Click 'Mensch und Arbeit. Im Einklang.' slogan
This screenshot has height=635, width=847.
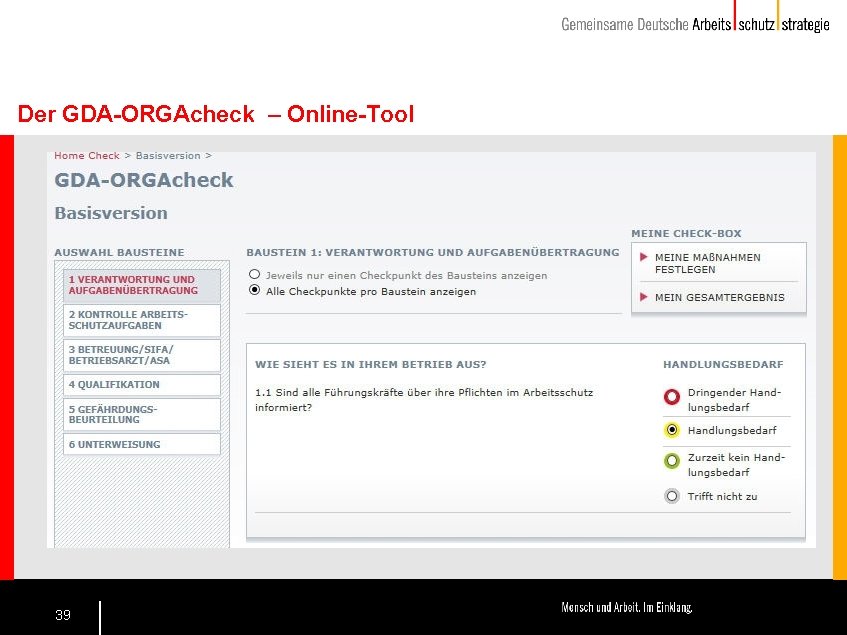click(627, 607)
